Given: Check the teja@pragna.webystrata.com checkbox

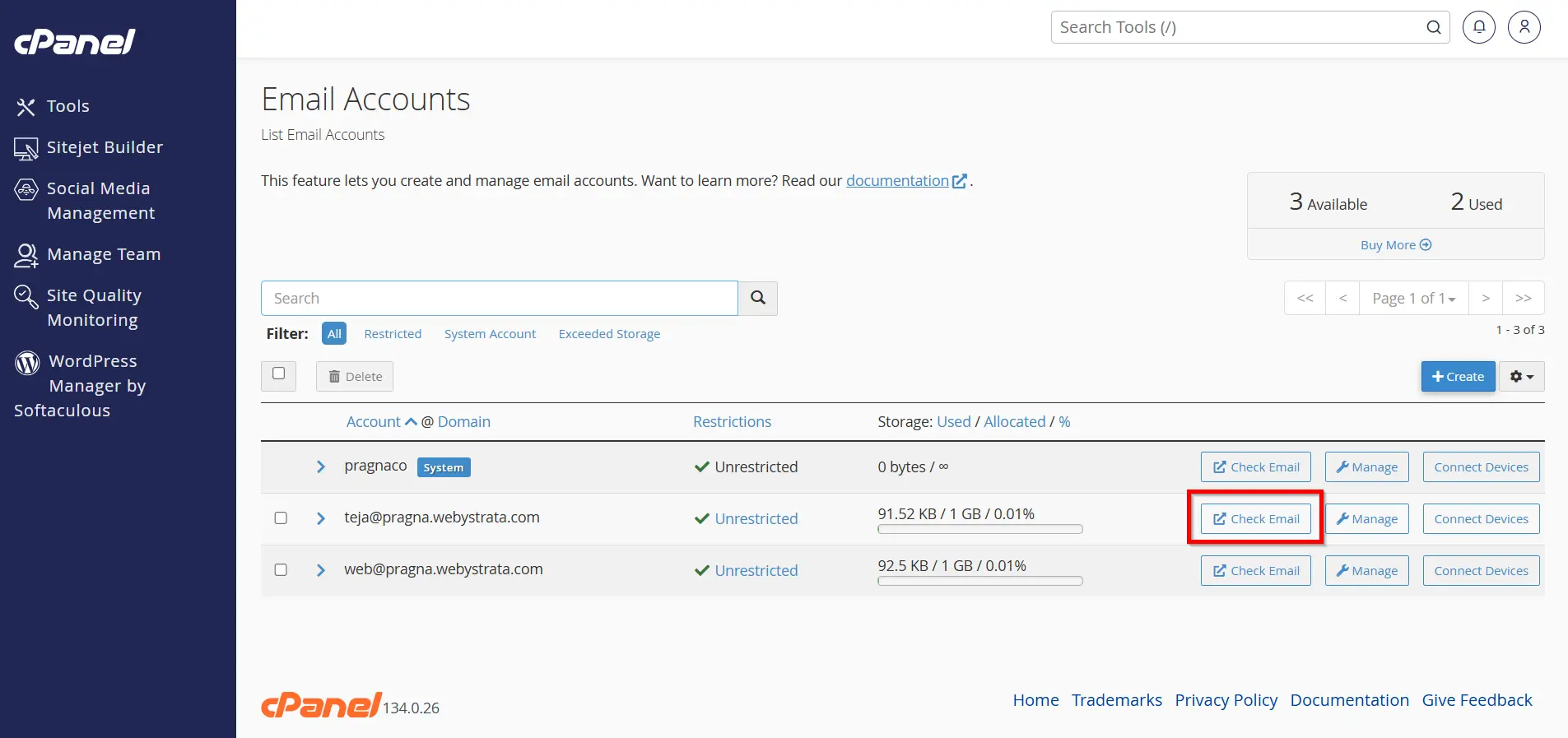Looking at the screenshot, I should (x=281, y=518).
